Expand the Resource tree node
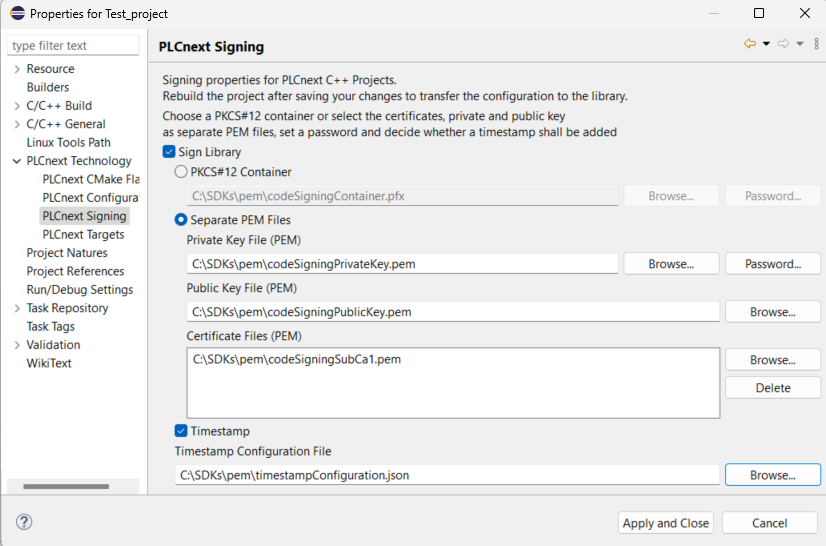The width and height of the screenshot is (826, 546). 17,69
